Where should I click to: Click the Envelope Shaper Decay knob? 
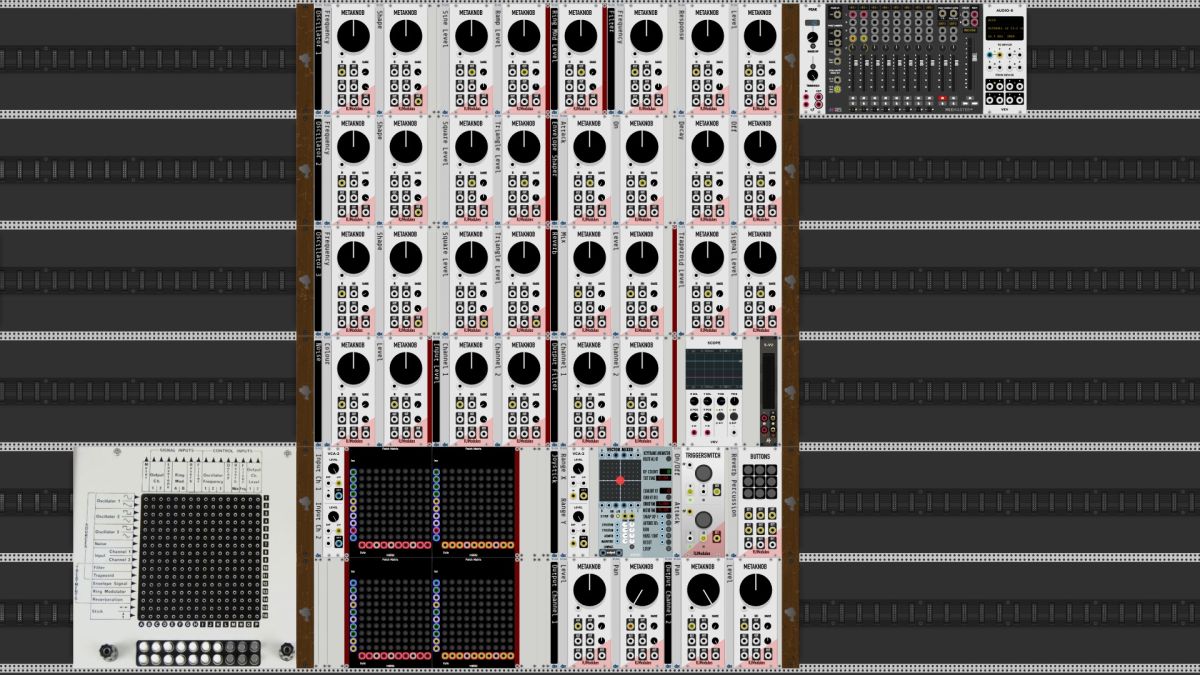click(707, 148)
